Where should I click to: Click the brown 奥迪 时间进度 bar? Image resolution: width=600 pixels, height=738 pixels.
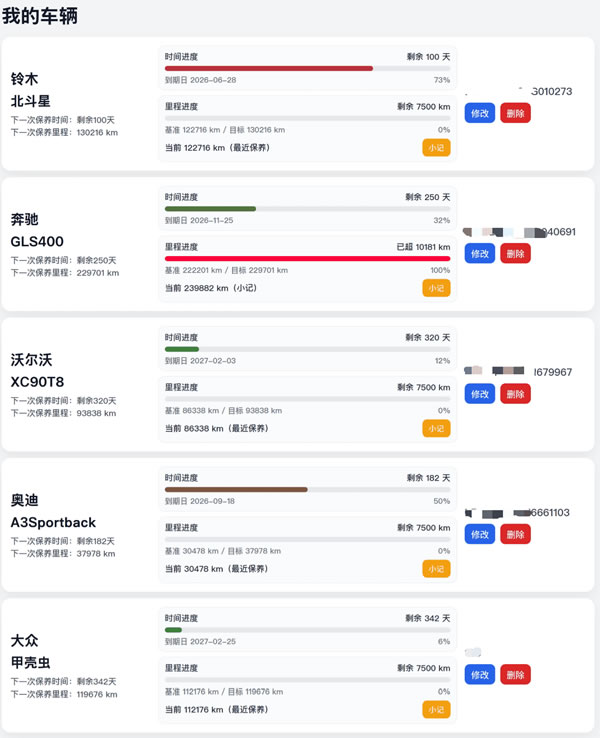point(236,489)
